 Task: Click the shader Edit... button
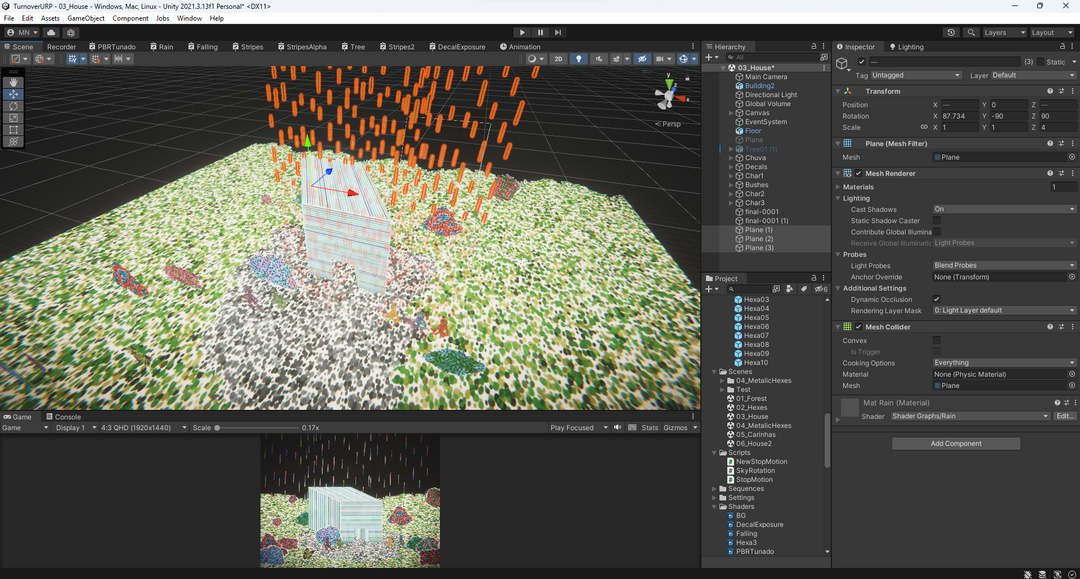tap(1063, 417)
